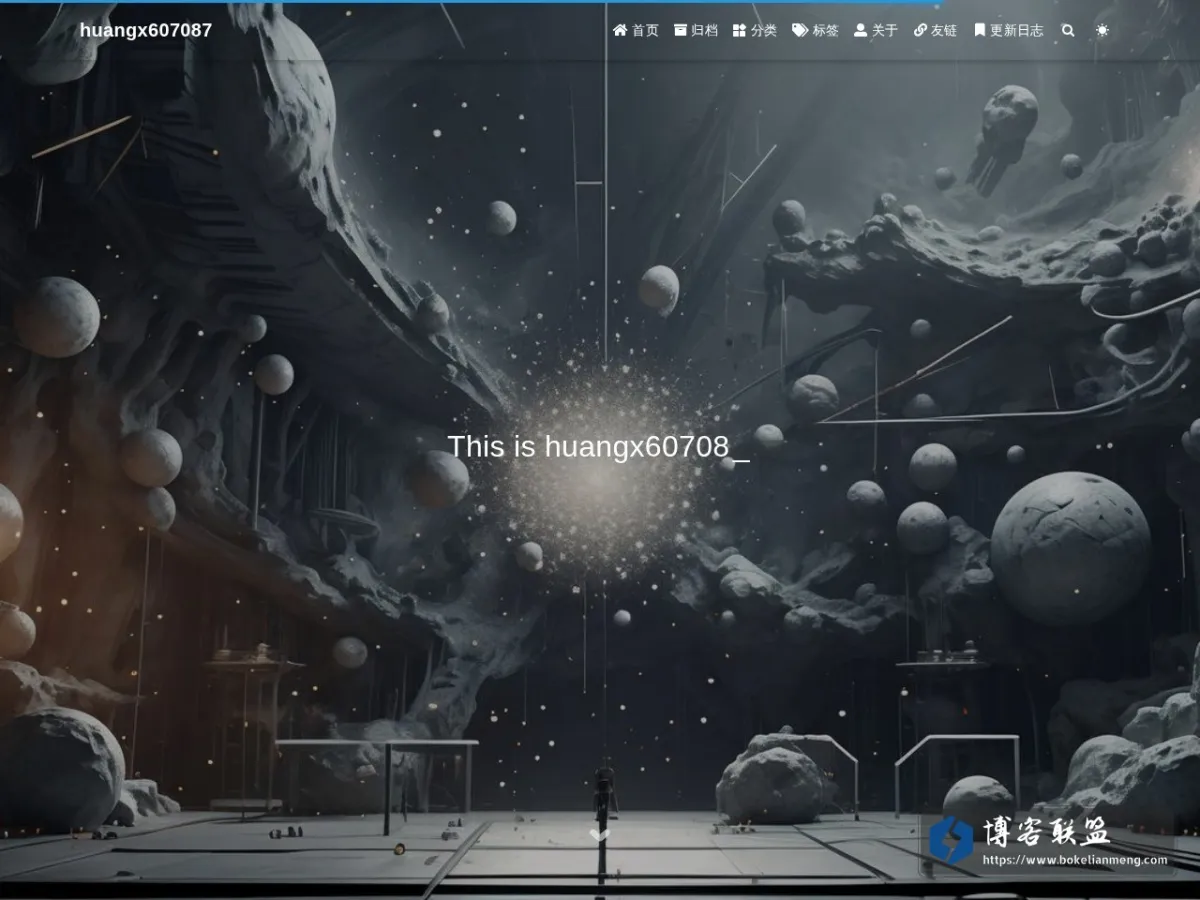Click the 博客联盟 badge link
1200x900 pixels.
click(1048, 841)
